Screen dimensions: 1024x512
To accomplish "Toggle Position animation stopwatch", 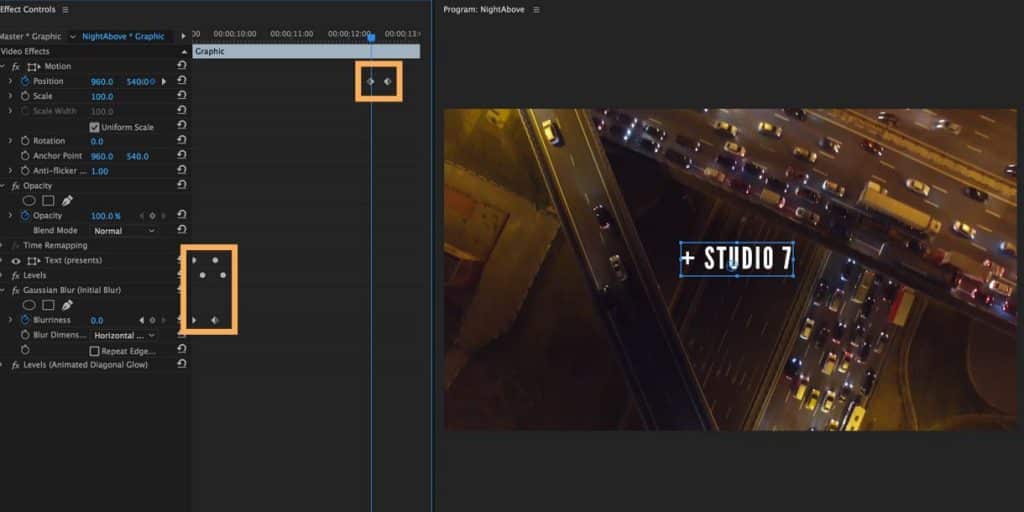I will click(26, 81).
